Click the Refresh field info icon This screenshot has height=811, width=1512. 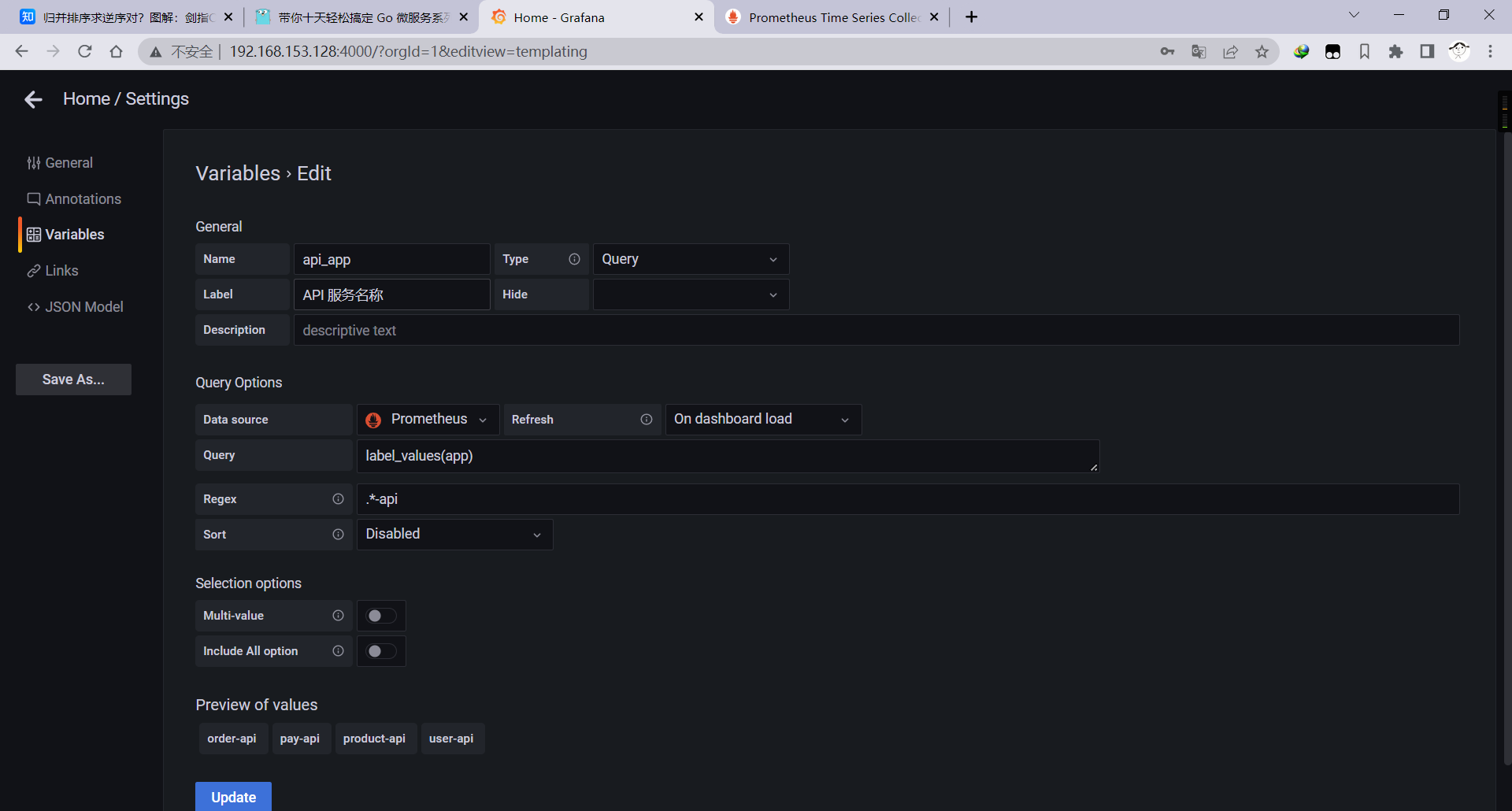pyautogui.click(x=647, y=420)
